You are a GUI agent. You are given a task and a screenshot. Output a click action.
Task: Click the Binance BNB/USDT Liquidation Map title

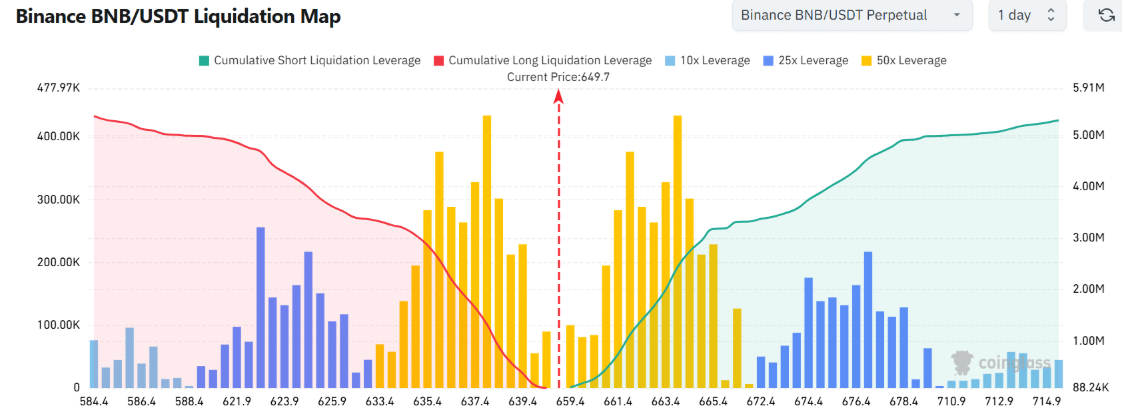pyautogui.click(x=178, y=16)
